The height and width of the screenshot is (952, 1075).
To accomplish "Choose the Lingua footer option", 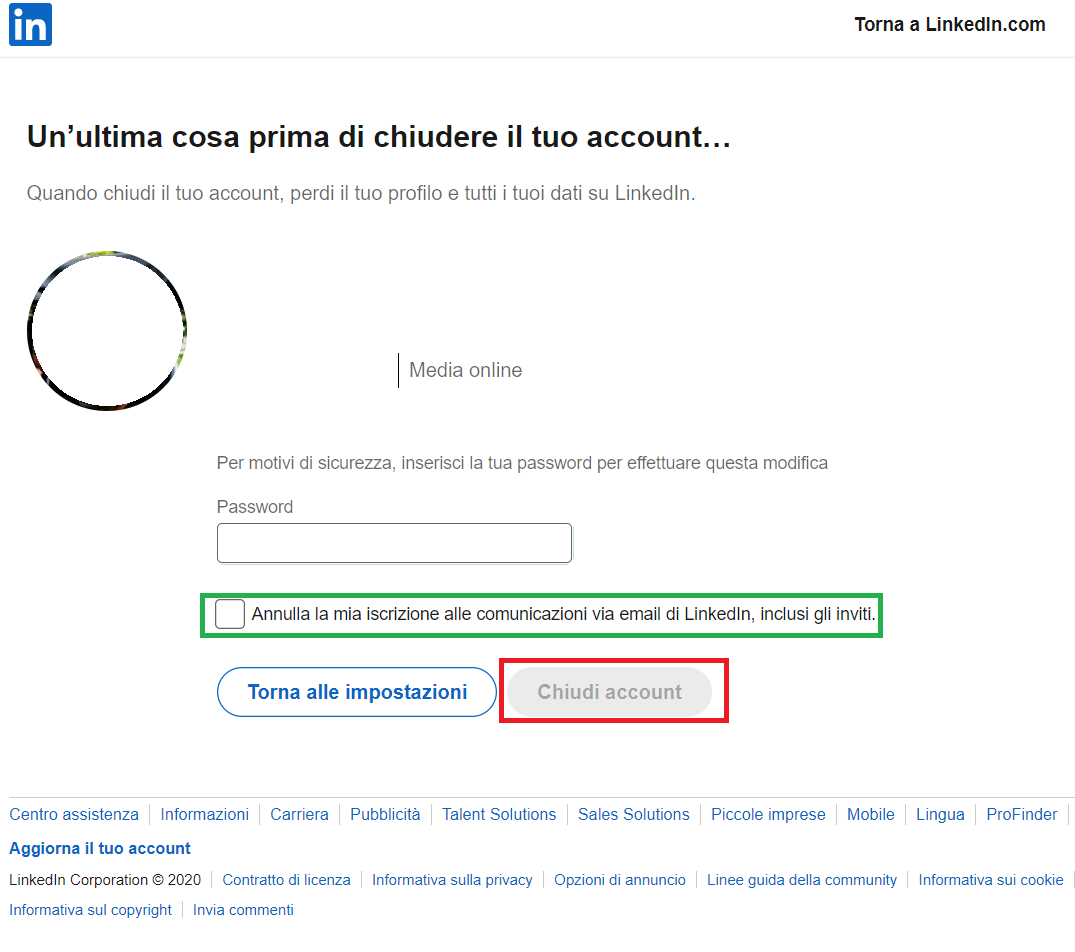I will click(x=940, y=814).
